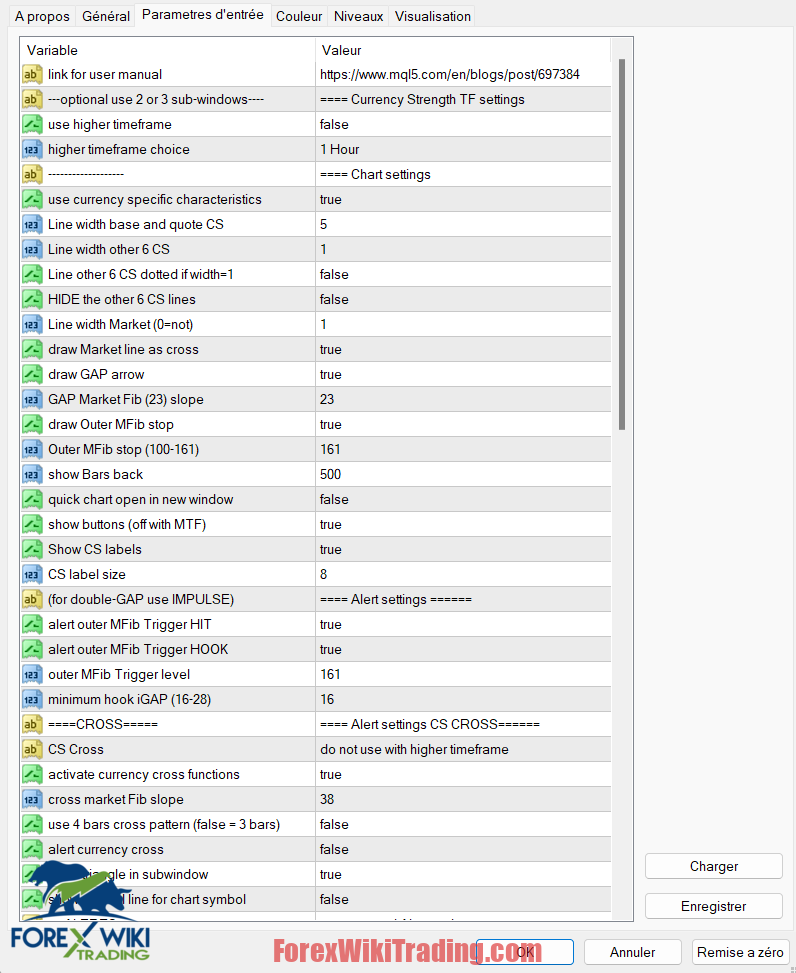This screenshot has height=973, width=796.
Task: Click '==== Alert settings CS CROSS======' value cell
Action: point(463,724)
